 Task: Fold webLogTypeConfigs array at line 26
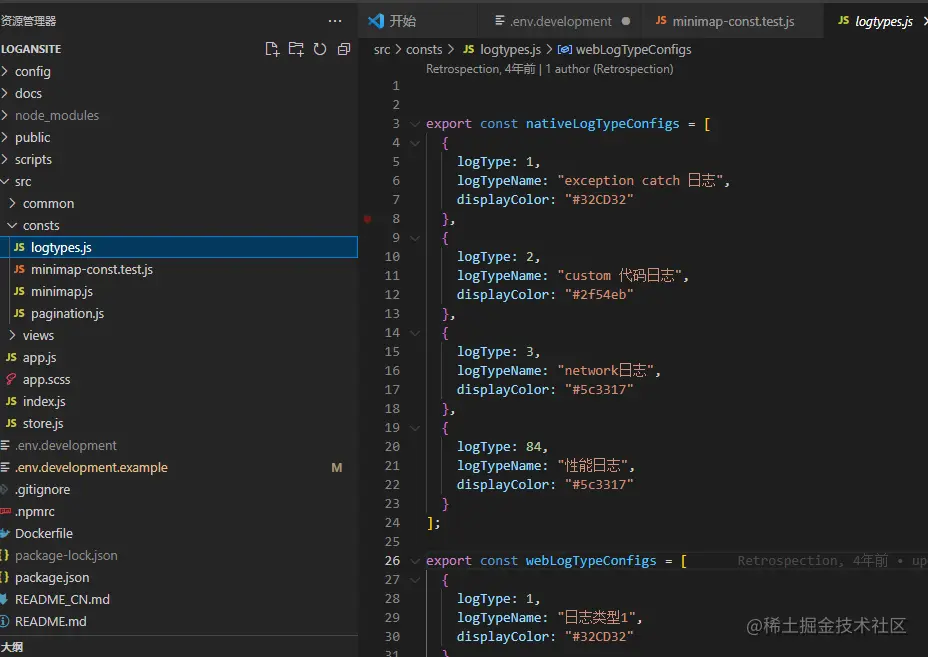pyautogui.click(x=415, y=561)
